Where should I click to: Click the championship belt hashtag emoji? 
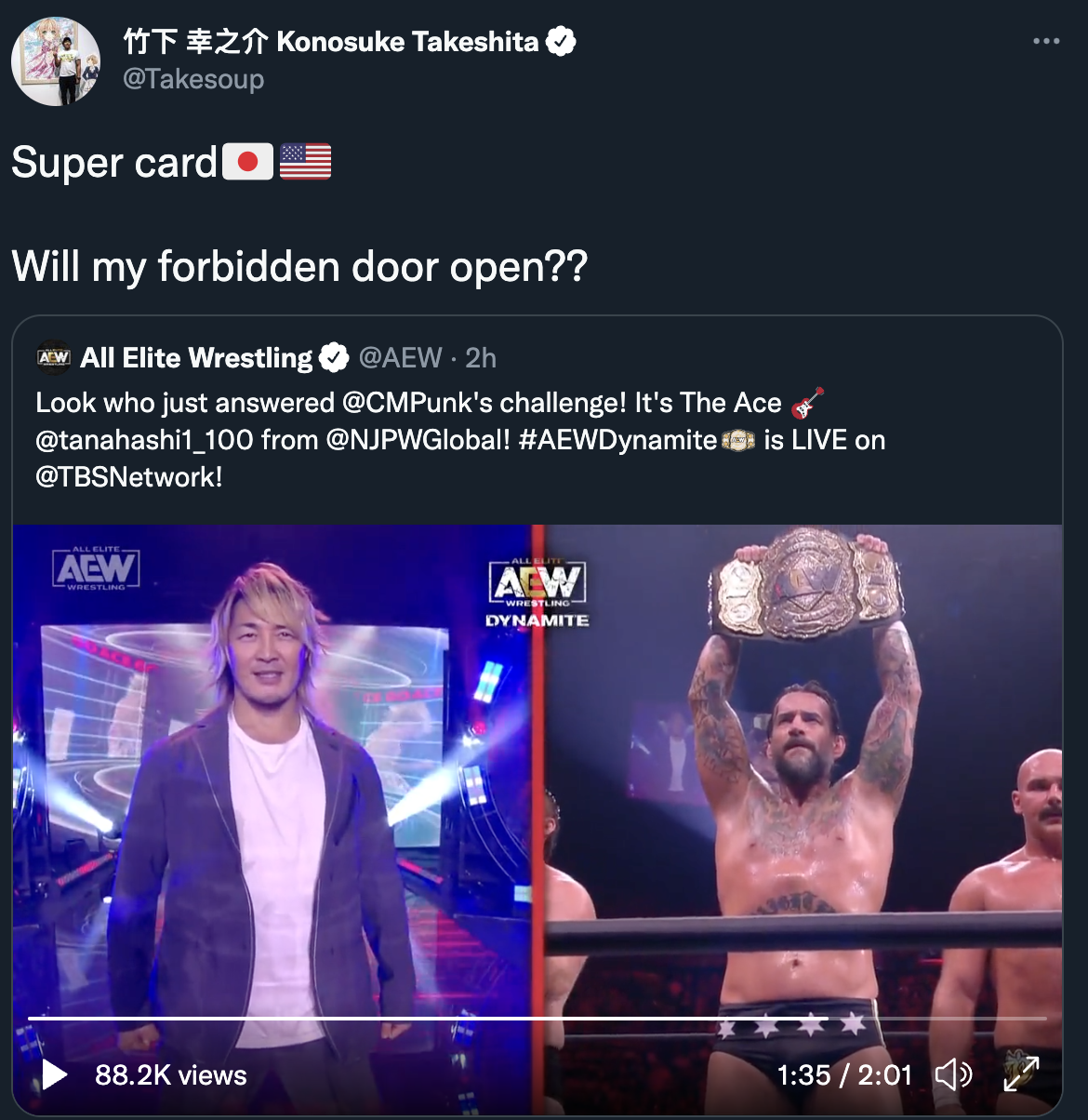click(x=738, y=440)
